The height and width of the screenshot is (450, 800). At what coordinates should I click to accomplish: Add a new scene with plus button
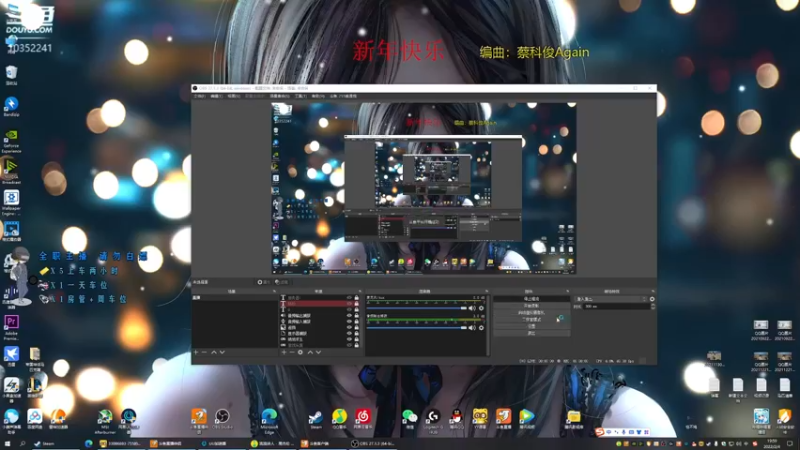pyautogui.click(x=196, y=352)
